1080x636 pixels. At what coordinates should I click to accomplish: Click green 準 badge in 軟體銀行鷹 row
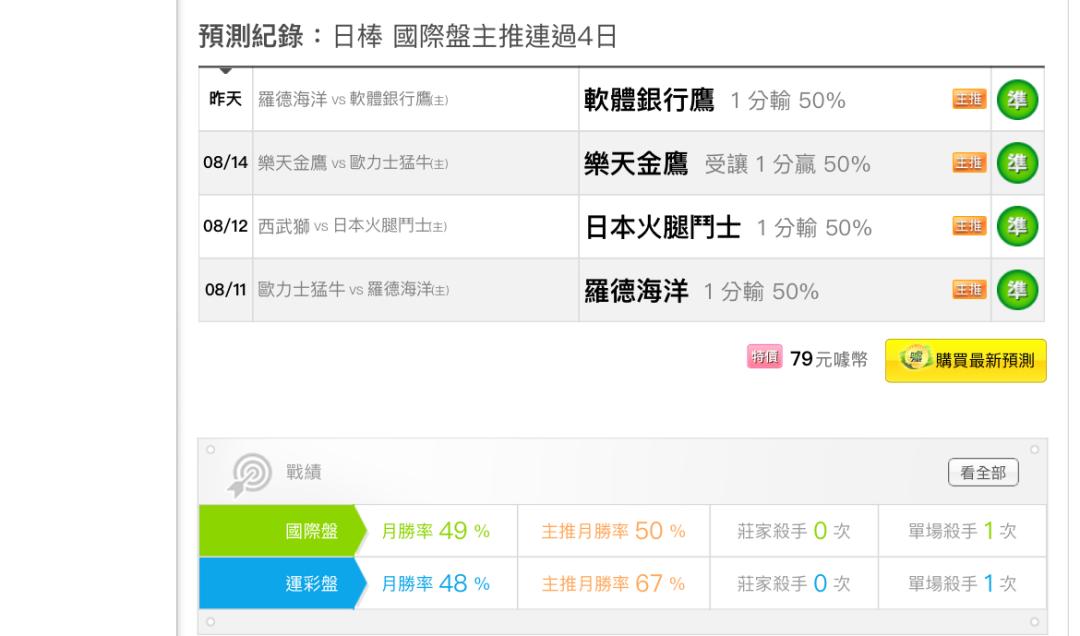click(x=1017, y=100)
